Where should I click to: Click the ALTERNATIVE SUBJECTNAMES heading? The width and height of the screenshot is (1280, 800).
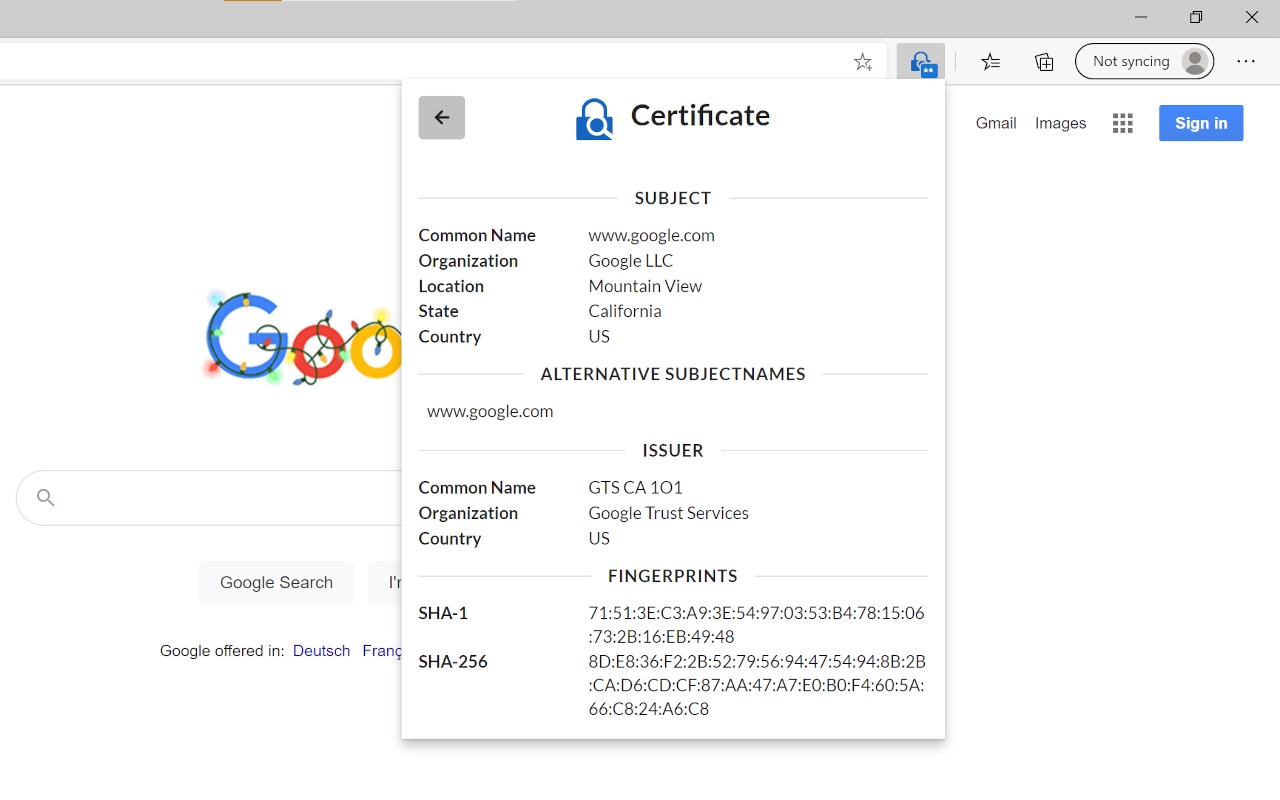(x=673, y=374)
